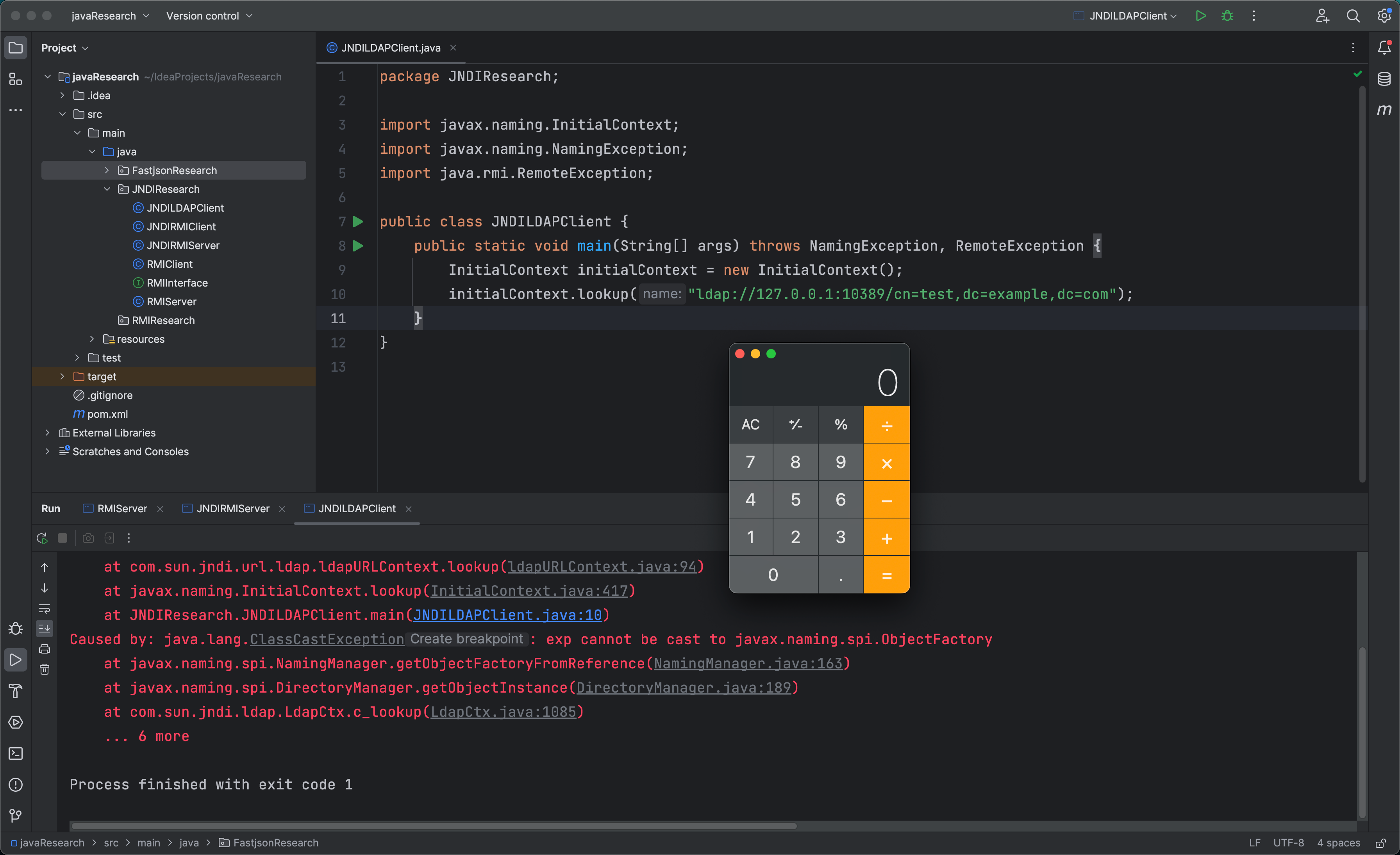
Task: Click console horizontal scrollbar
Action: pyautogui.click(x=434, y=826)
